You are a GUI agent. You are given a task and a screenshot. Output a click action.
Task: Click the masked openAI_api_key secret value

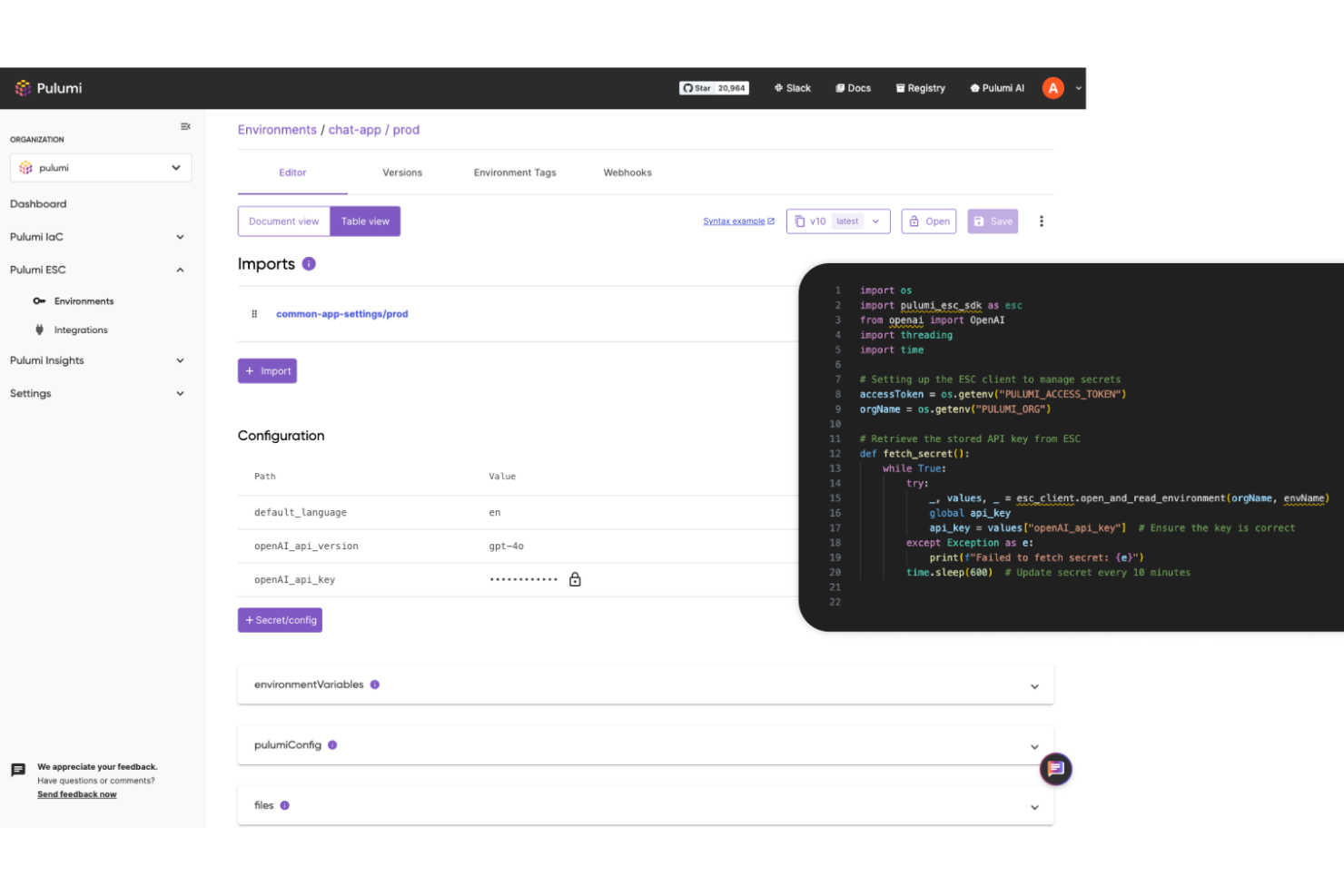[x=524, y=580]
